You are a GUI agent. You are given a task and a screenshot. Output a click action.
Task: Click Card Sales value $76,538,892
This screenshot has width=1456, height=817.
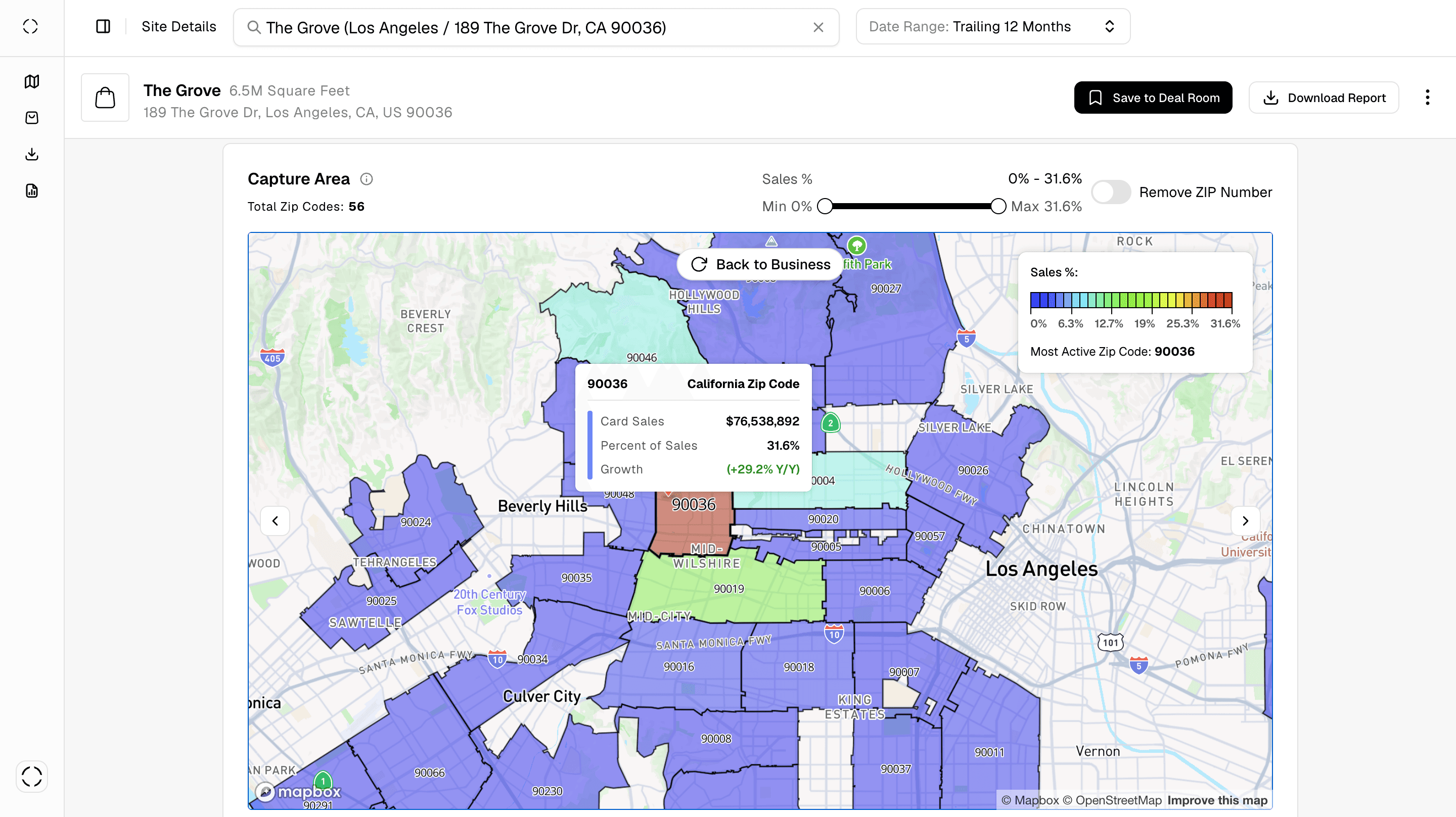point(762,421)
